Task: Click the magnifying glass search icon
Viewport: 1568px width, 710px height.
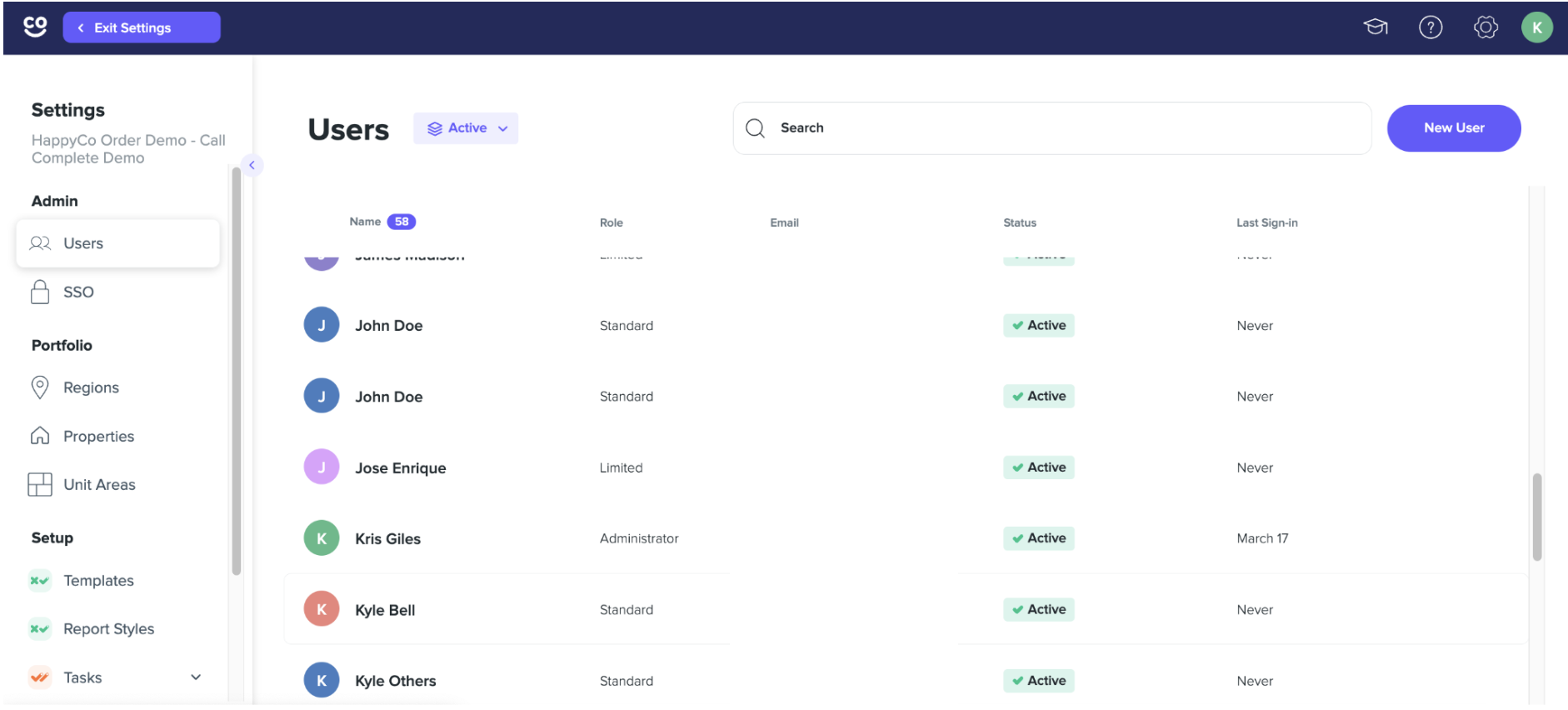Action: click(x=755, y=128)
